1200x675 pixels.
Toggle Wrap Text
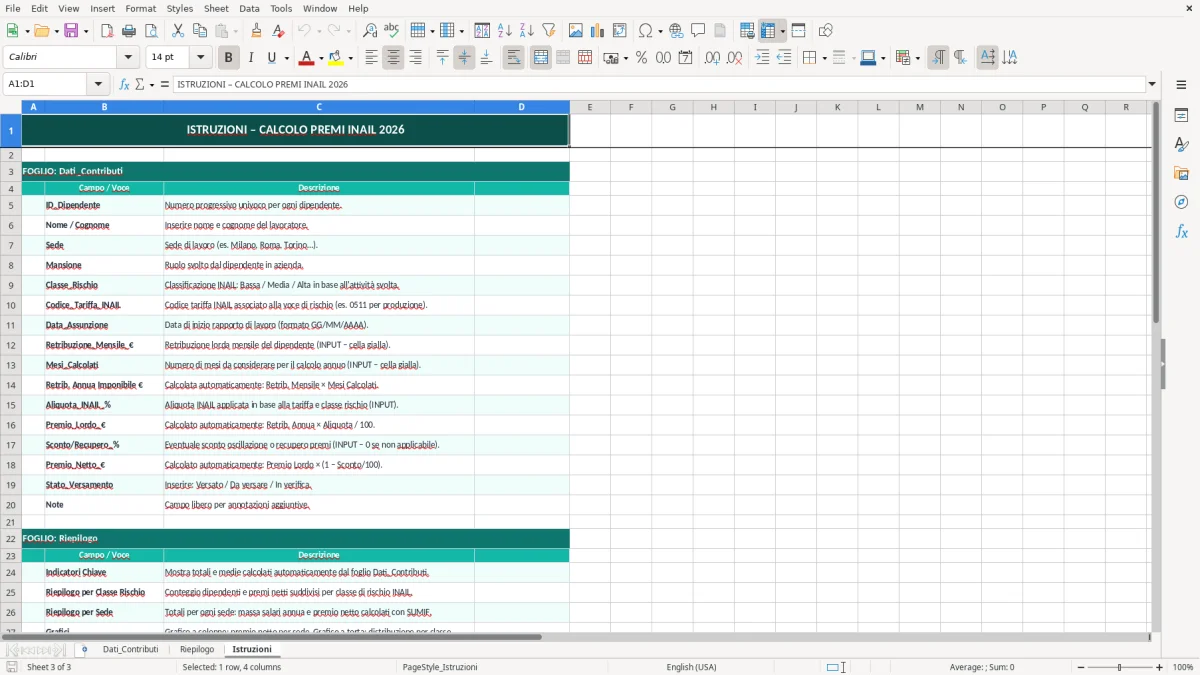tap(514, 58)
